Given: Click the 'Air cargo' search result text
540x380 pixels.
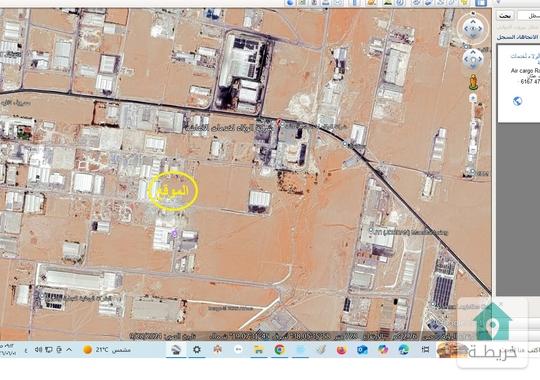Looking at the screenshot, I should (525, 71).
